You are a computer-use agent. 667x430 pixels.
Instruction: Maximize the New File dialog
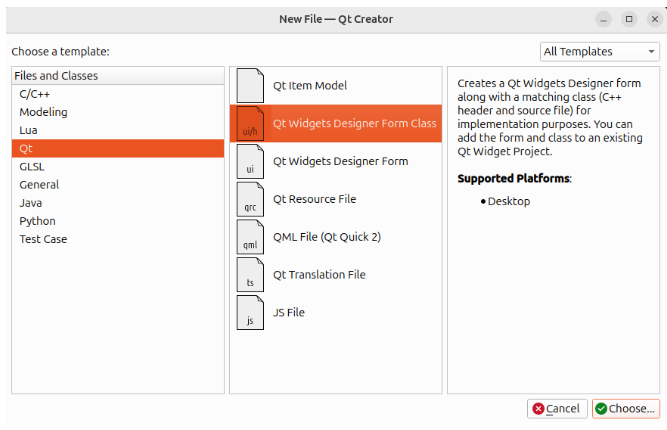coord(629,19)
